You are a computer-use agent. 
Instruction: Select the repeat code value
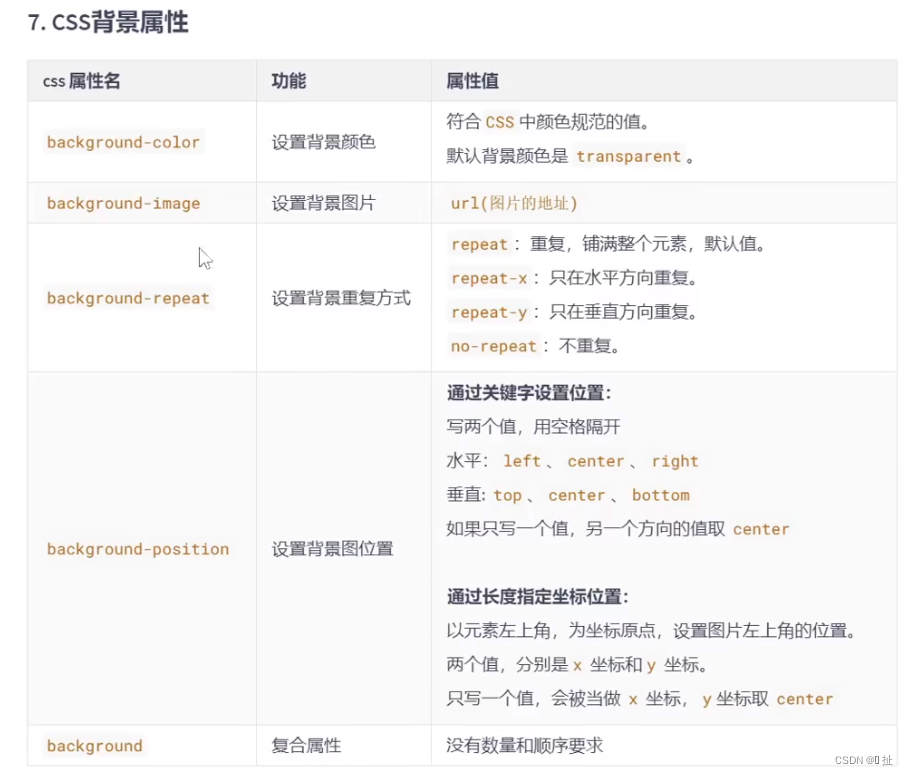479,244
